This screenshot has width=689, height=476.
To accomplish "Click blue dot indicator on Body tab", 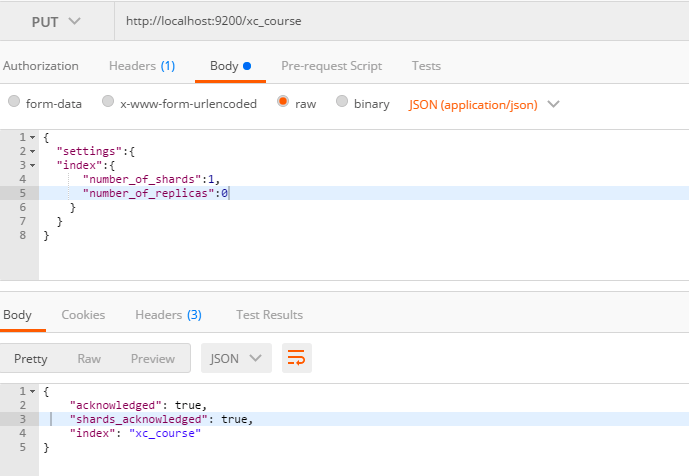I will [247, 66].
